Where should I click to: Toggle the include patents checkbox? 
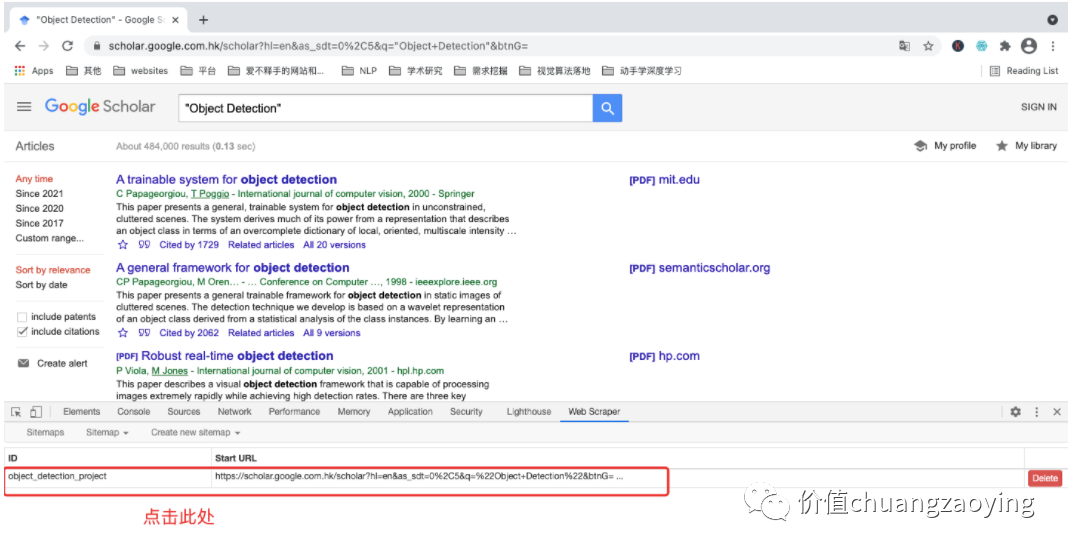coord(22,317)
